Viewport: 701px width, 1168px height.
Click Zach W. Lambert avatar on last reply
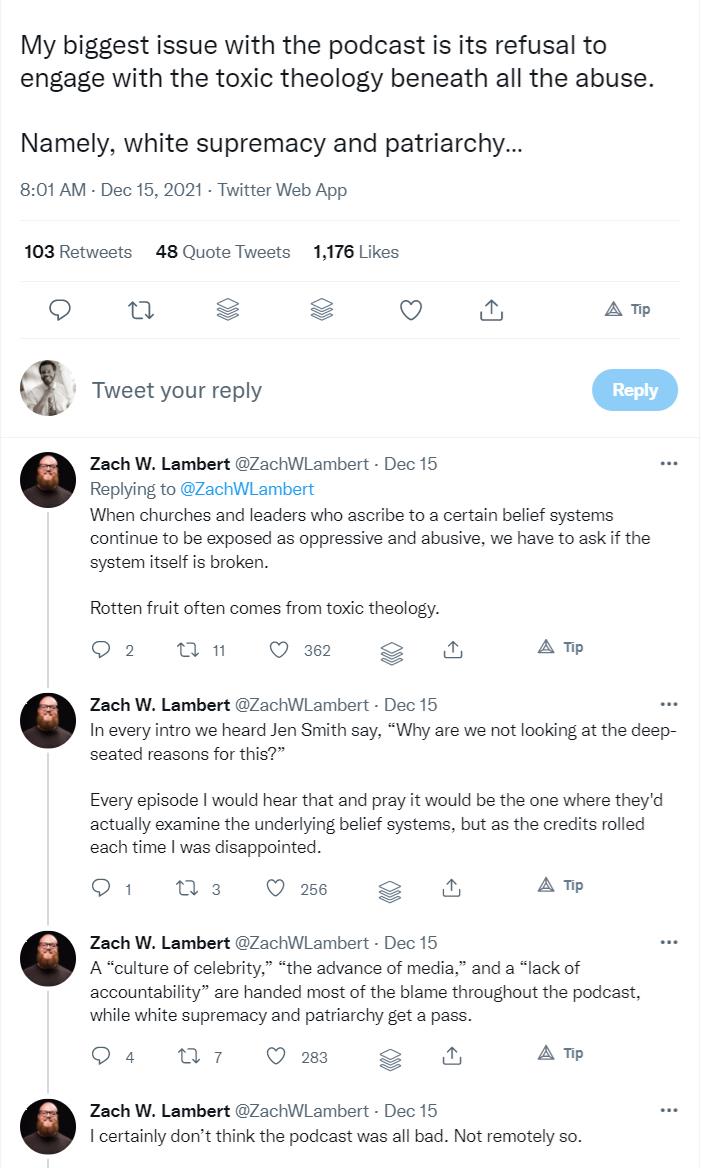click(48, 1126)
